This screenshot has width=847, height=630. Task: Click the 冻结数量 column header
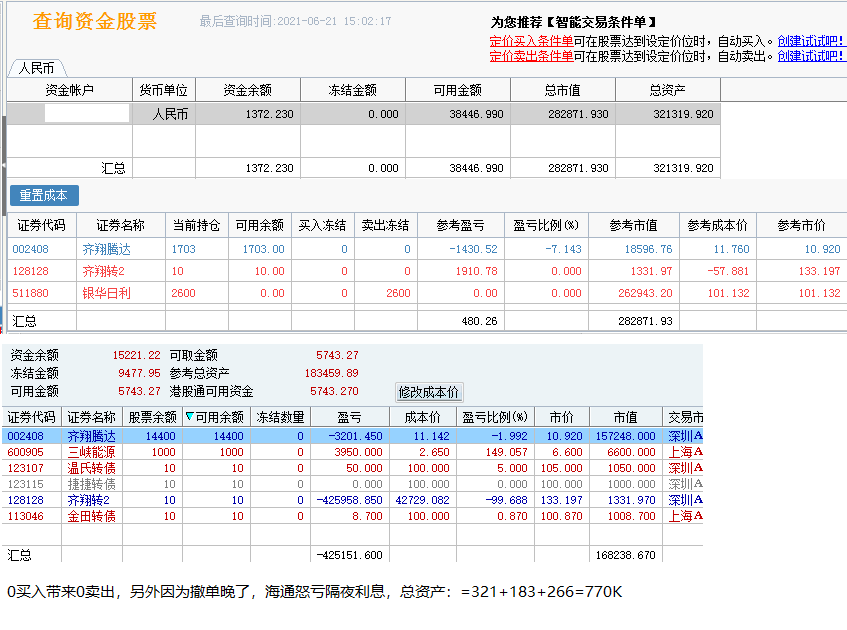280,417
